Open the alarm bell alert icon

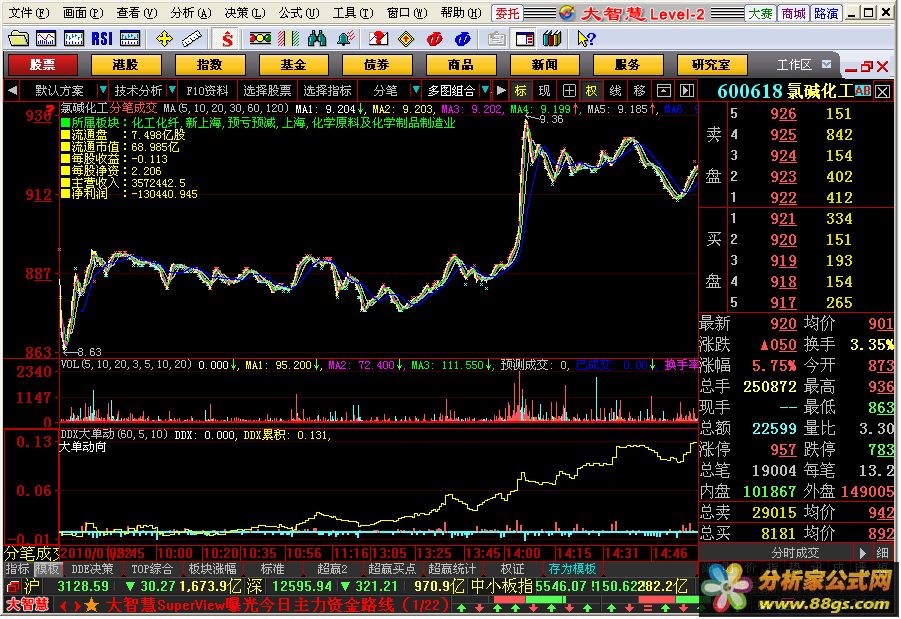coord(346,39)
